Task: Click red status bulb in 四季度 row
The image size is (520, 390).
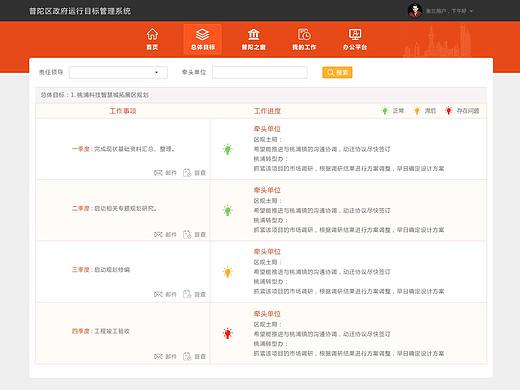Action: (228, 333)
